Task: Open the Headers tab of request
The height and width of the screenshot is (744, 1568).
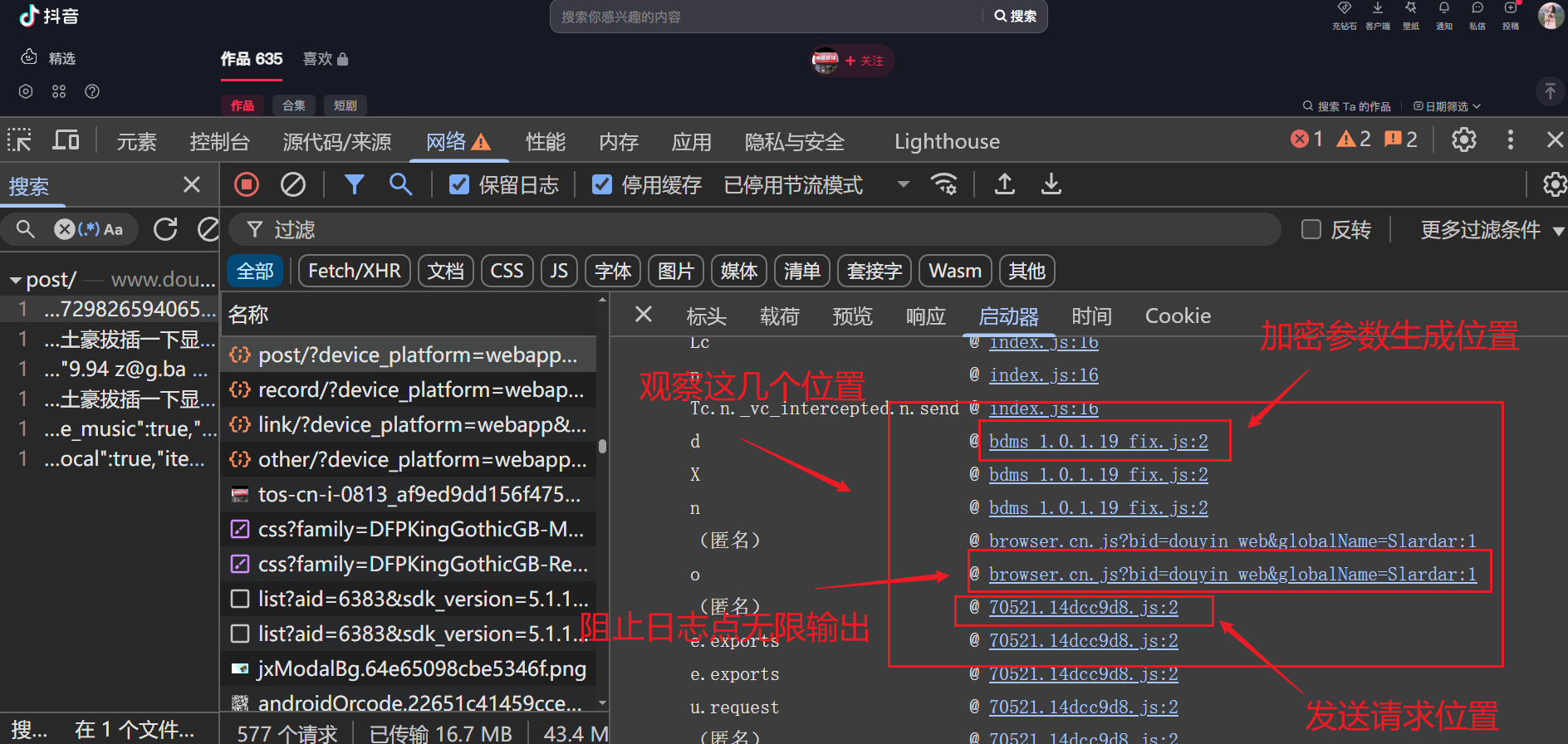Action: pos(707,316)
